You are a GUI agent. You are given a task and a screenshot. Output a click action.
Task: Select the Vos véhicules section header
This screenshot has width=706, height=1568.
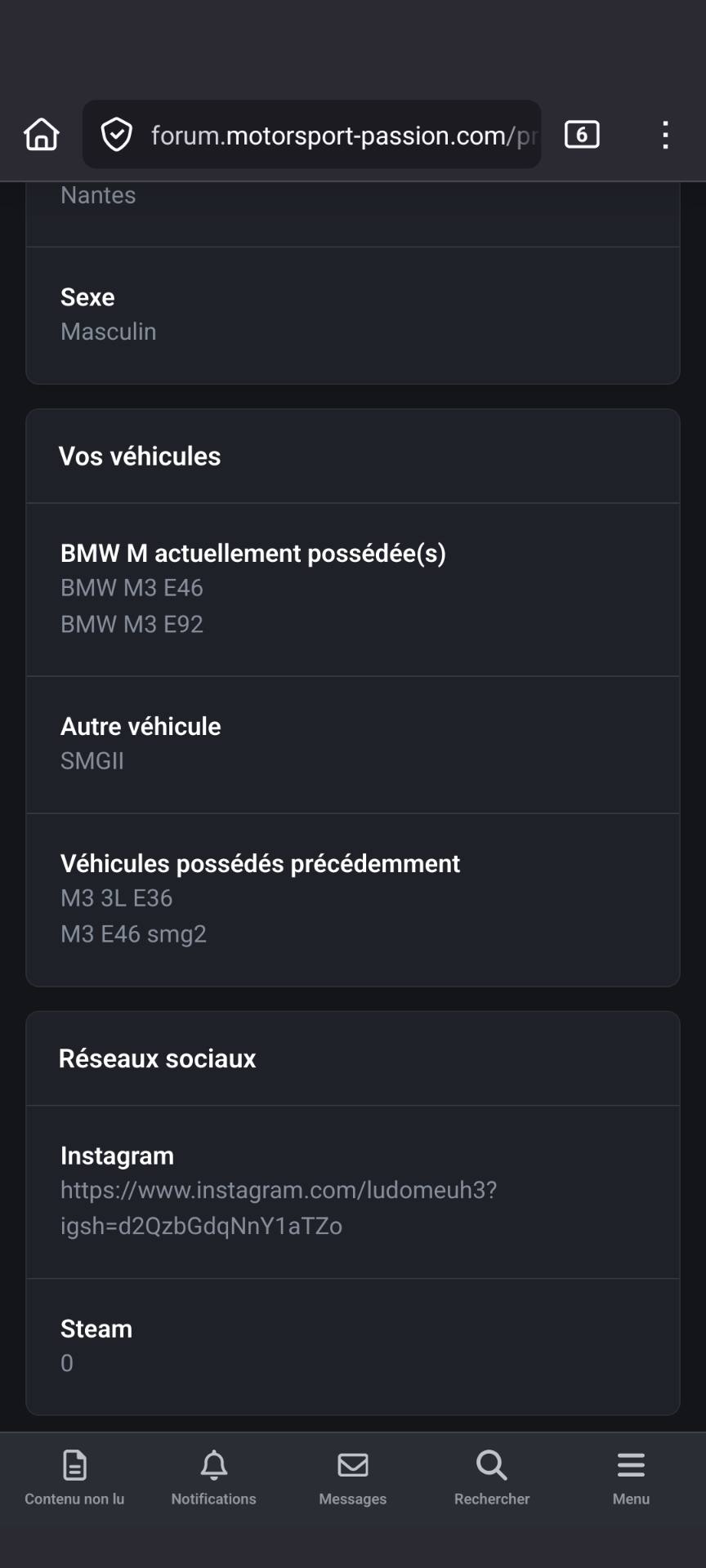(140, 456)
